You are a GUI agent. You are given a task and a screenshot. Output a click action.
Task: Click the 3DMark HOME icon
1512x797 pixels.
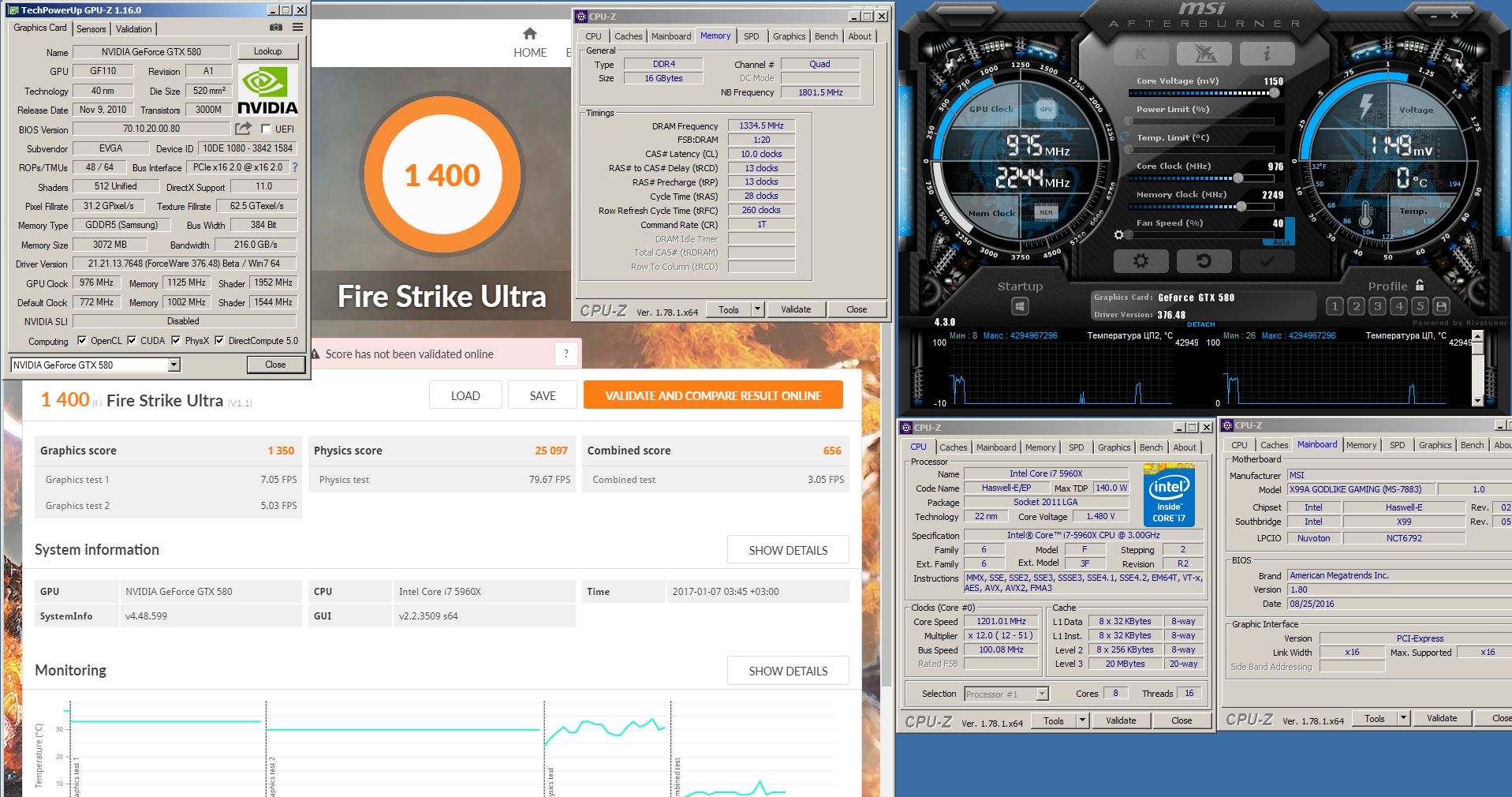click(x=530, y=34)
